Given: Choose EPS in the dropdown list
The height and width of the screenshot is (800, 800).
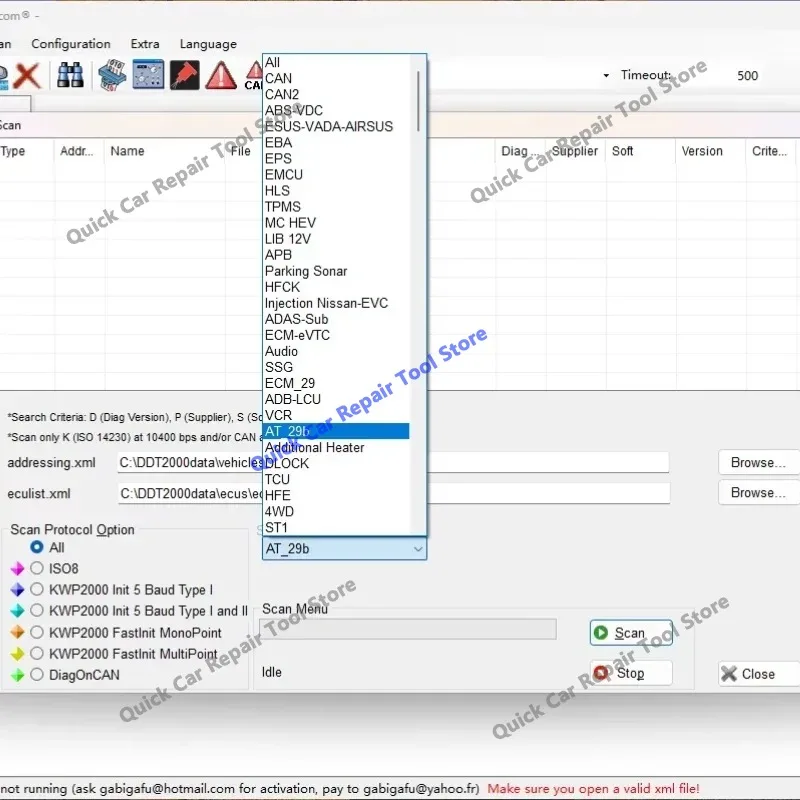Looking at the screenshot, I should pyautogui.click(x=336, y=159).
